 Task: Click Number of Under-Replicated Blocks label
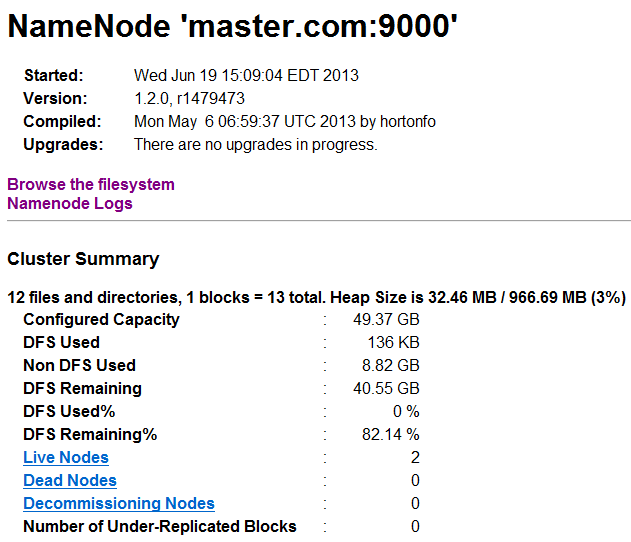[160, 526]
